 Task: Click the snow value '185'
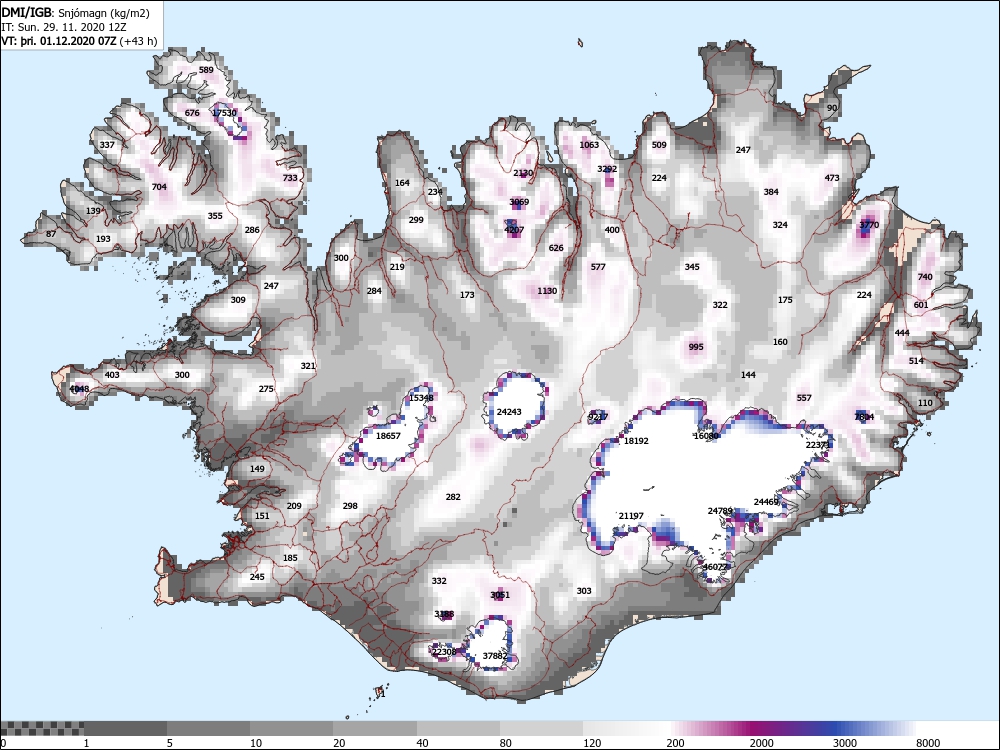(x=290, y=558)
